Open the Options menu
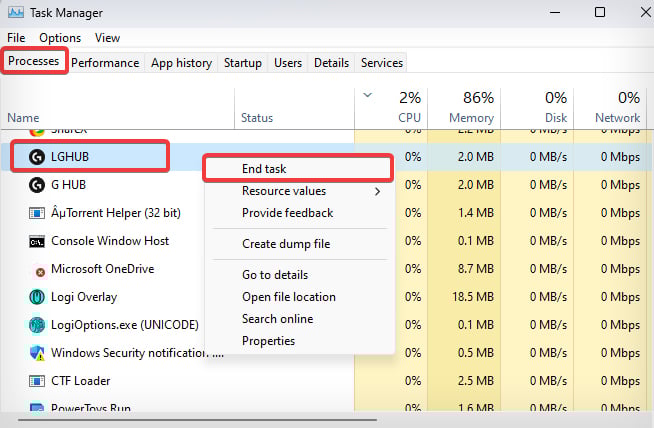Viewport: 654px width, 428px height. (x=60, y=38)
